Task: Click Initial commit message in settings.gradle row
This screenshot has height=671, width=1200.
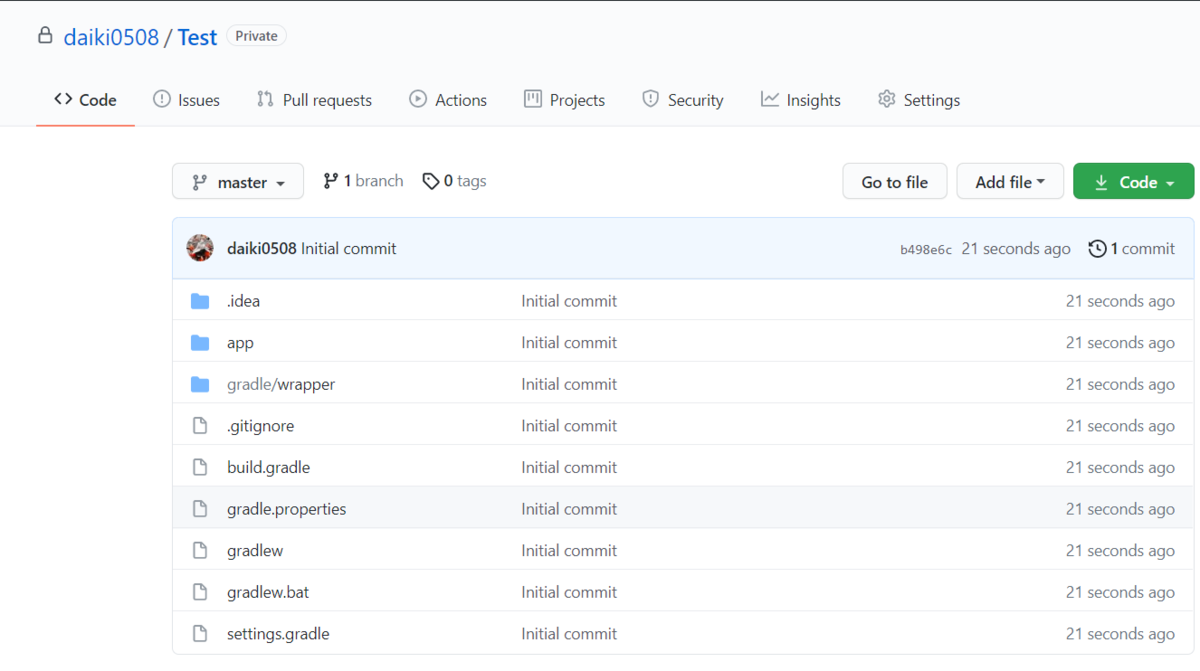Action: (x=569, y=633)
